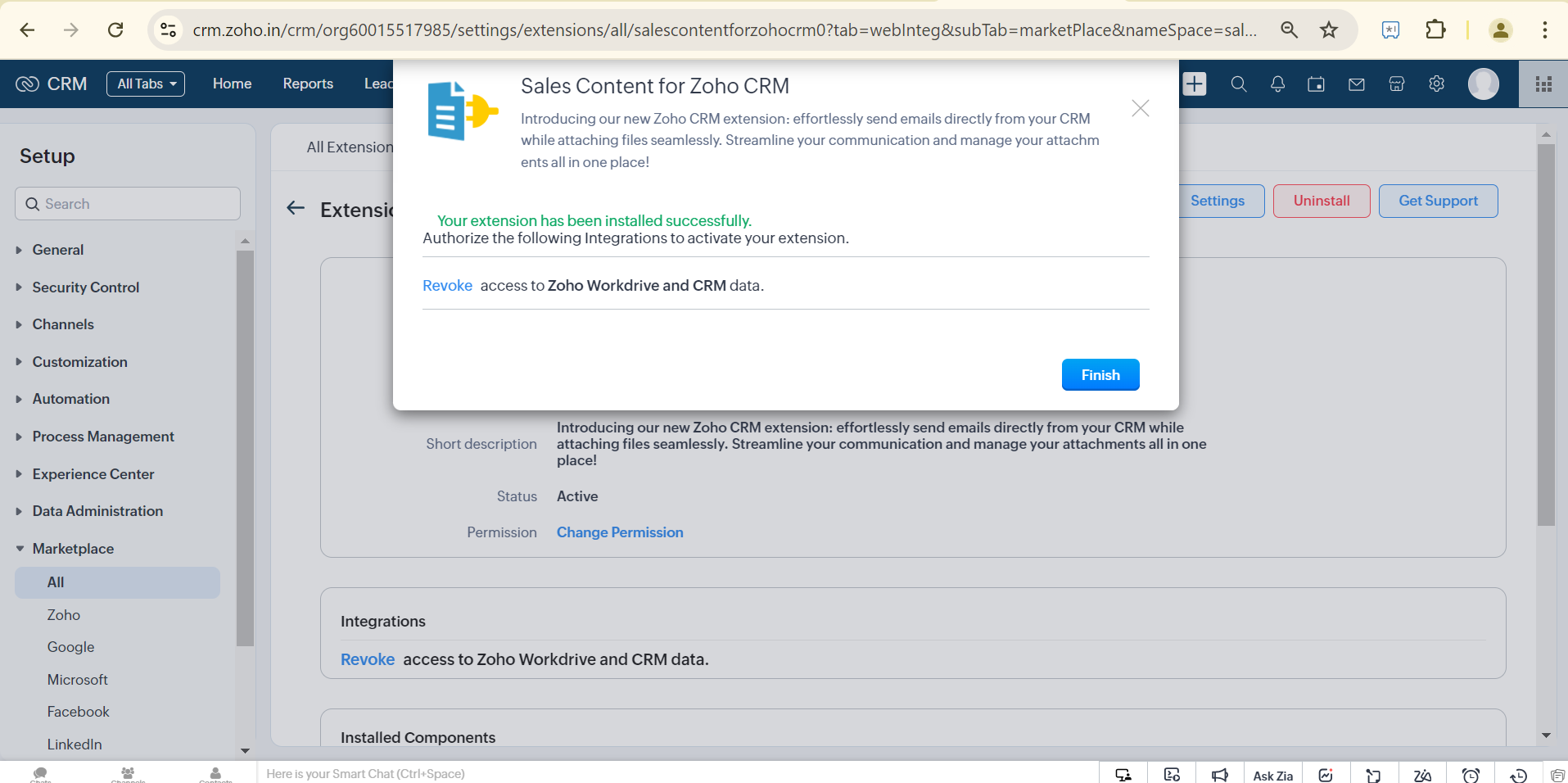
Task: Click the Get Support button
Action: coord(1439,201)
